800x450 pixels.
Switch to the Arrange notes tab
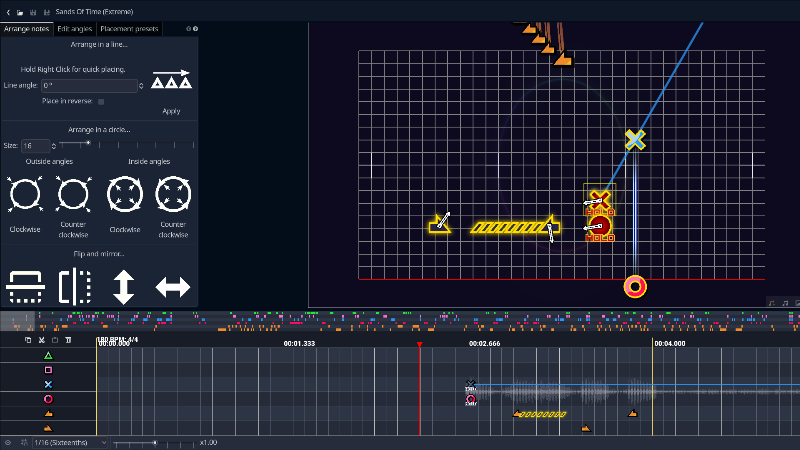click(x=27, y=29)
